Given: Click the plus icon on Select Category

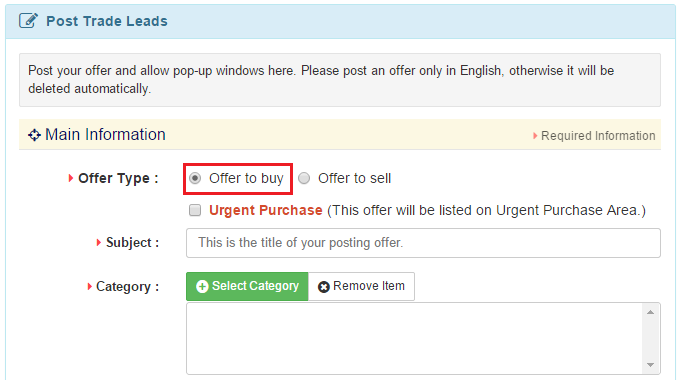Looking at the screenshot, I should coord(202,286).
